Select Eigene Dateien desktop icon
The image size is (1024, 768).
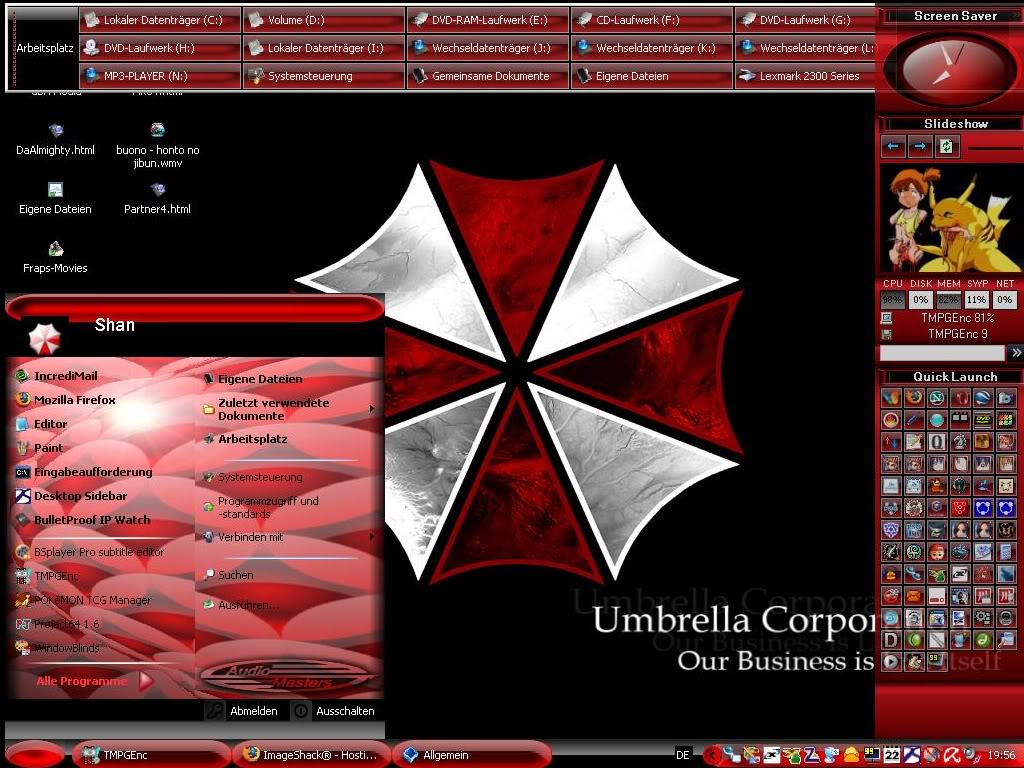[56, 199]
